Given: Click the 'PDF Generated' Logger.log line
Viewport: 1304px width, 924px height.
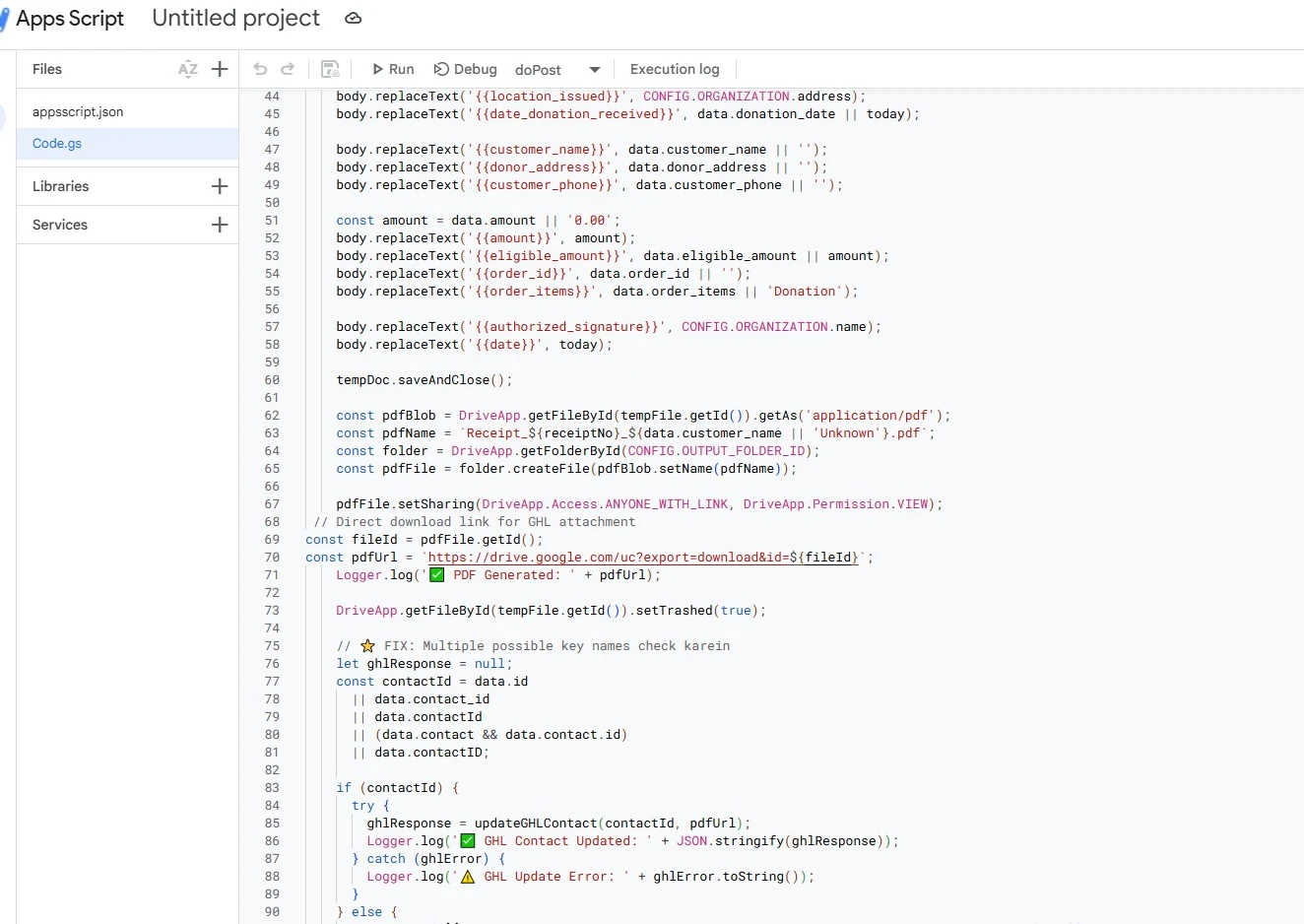Looking at the screenshot, I should (x=498, y=575).
